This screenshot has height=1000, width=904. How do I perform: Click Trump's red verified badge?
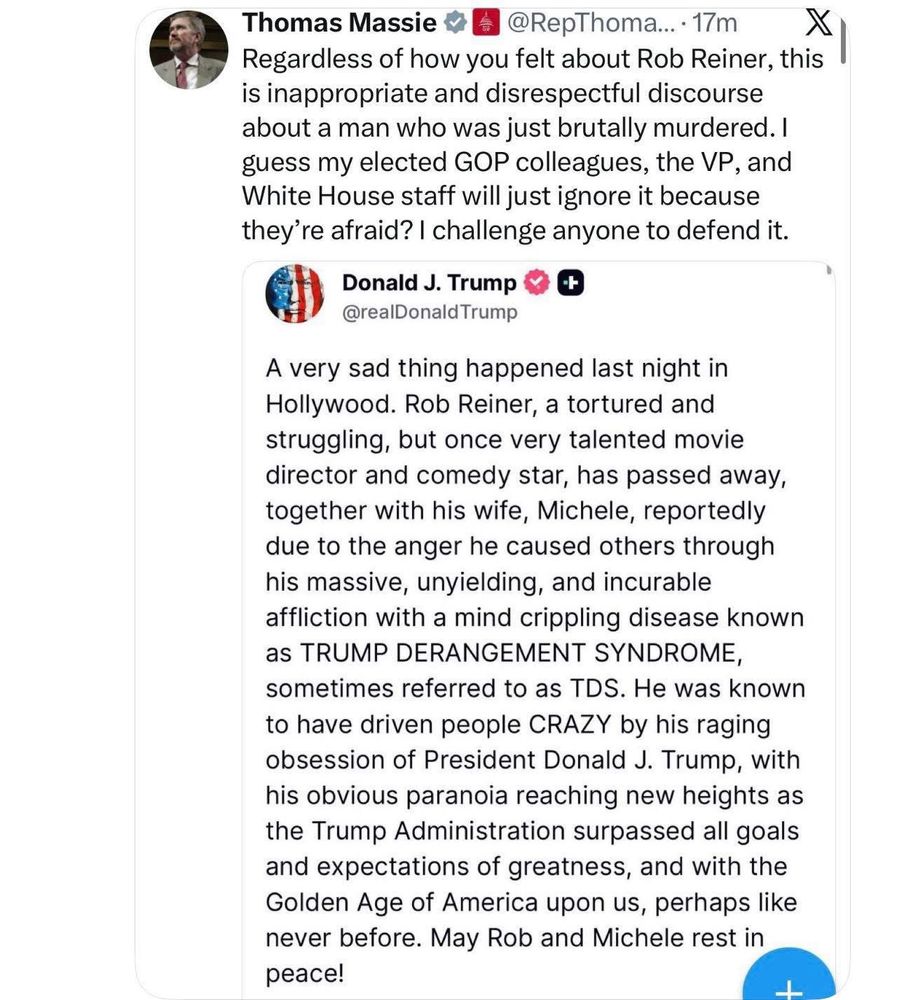(537, 283)
